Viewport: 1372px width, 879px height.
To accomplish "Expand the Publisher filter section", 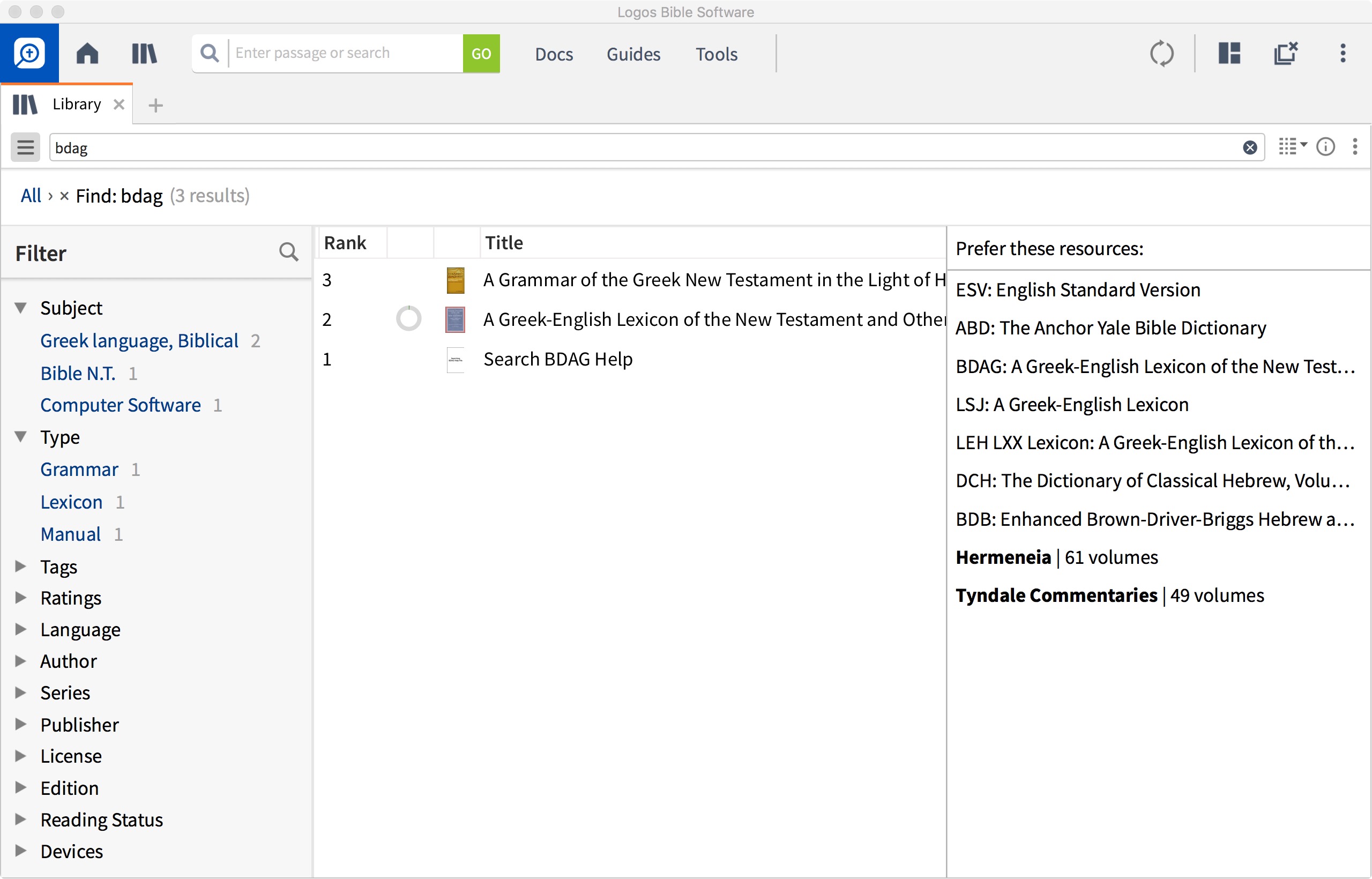I will point(20,725).
